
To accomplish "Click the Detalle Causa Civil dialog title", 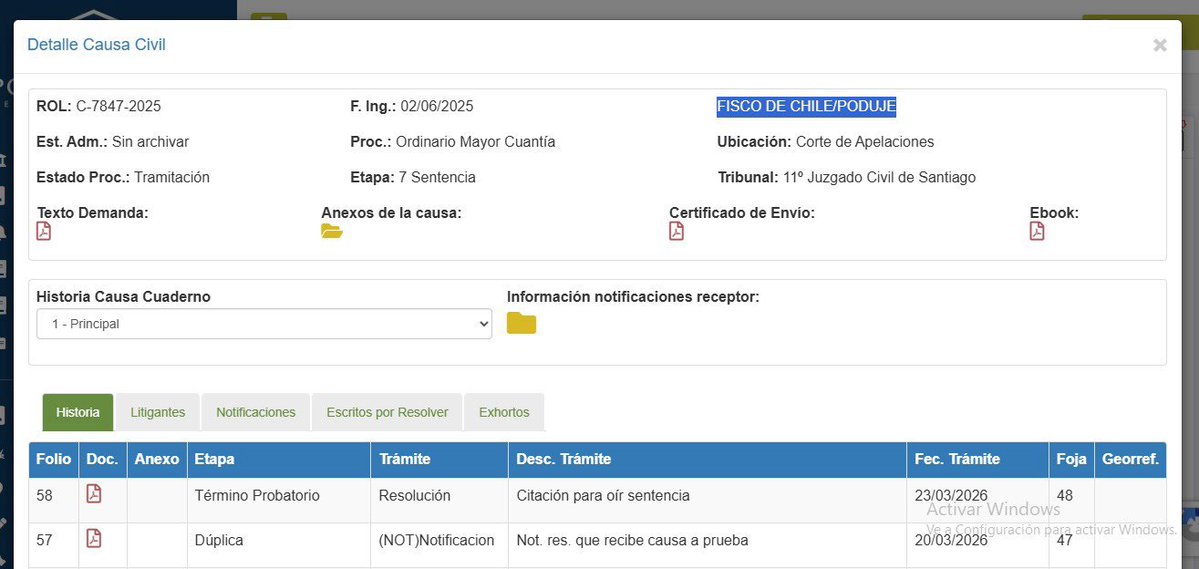I will coord(96,44).
